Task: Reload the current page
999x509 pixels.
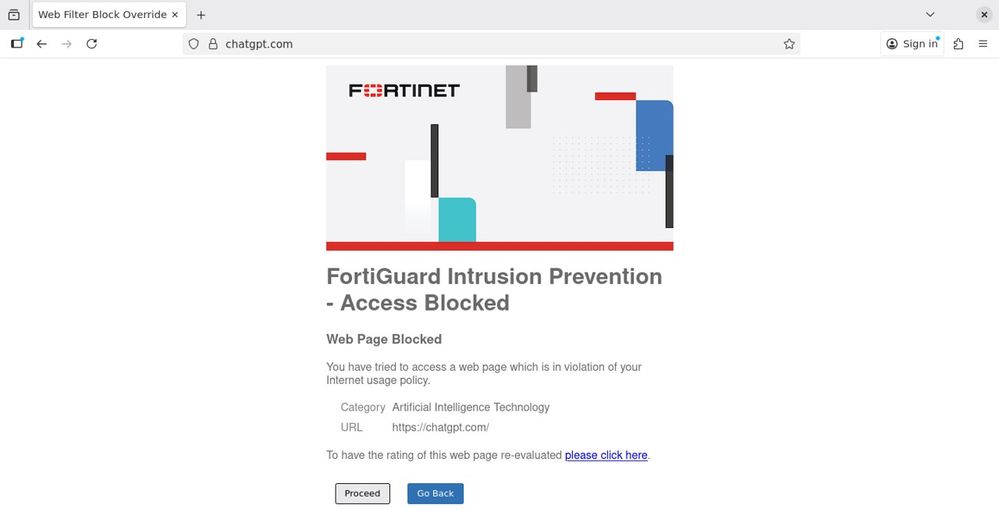Action: (92, 44)
